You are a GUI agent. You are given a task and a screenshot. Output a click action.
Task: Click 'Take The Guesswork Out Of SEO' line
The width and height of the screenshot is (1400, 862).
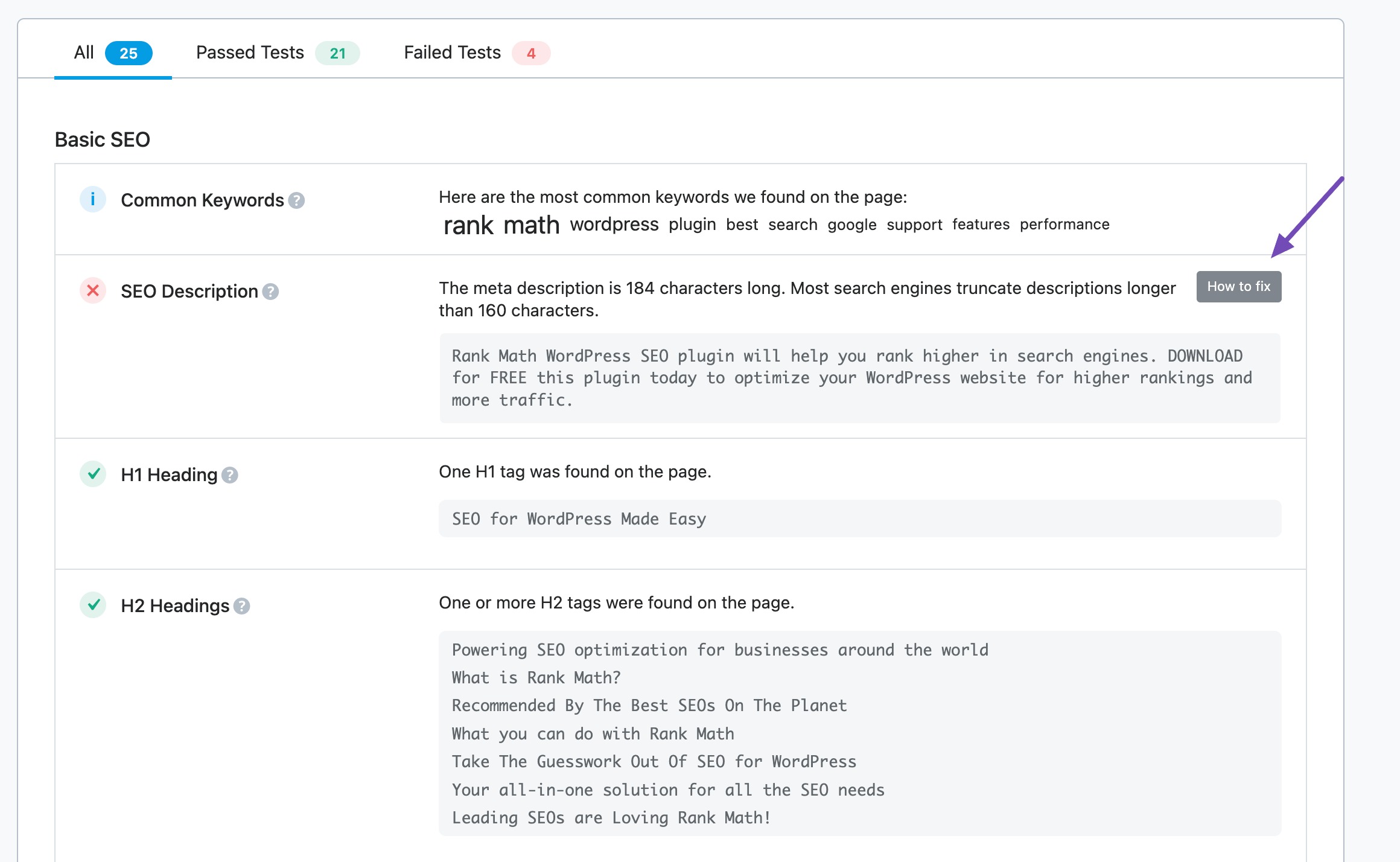[654, 762]
